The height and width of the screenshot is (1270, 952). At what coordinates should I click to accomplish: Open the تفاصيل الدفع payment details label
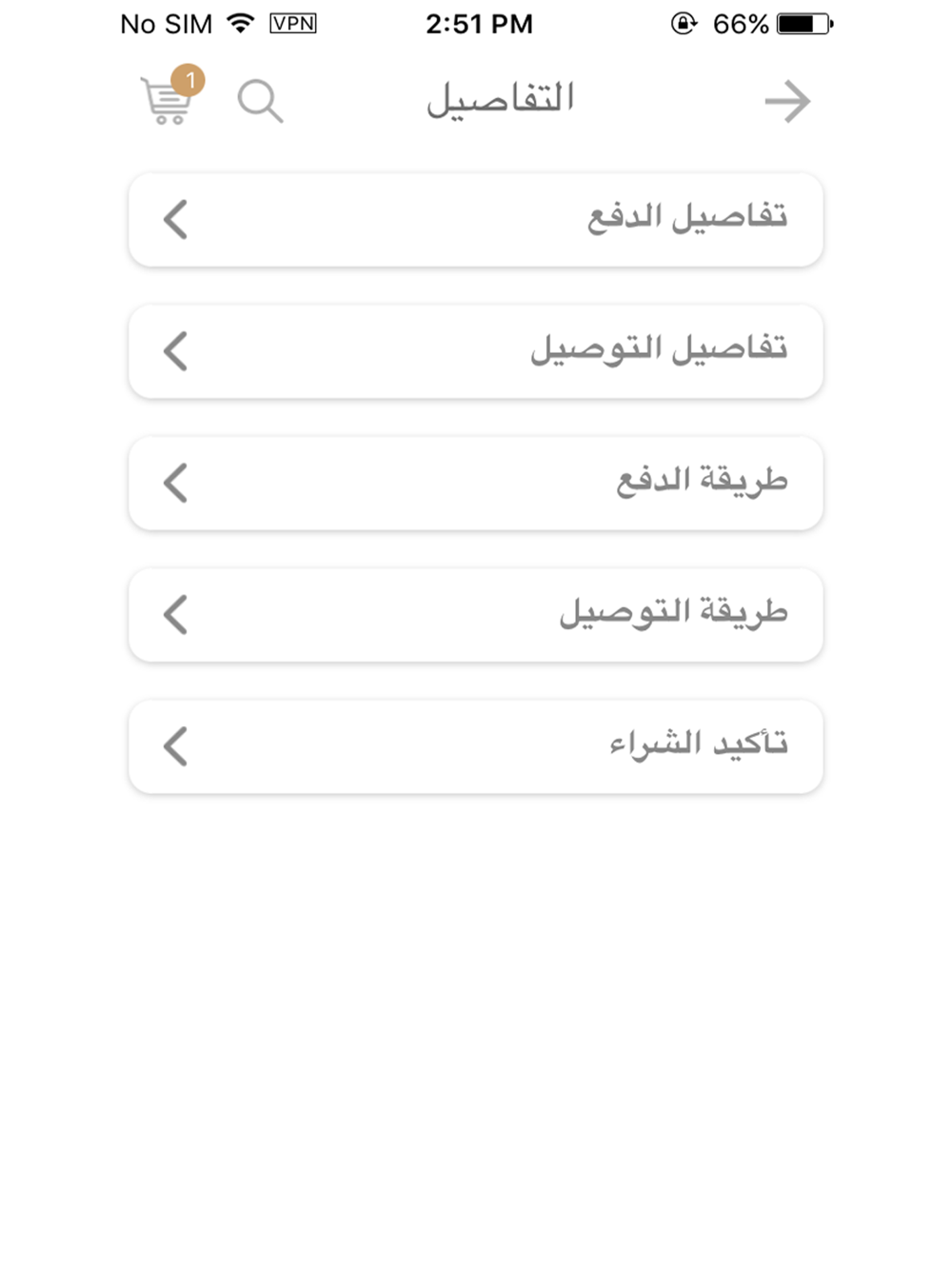coord(687,218)
